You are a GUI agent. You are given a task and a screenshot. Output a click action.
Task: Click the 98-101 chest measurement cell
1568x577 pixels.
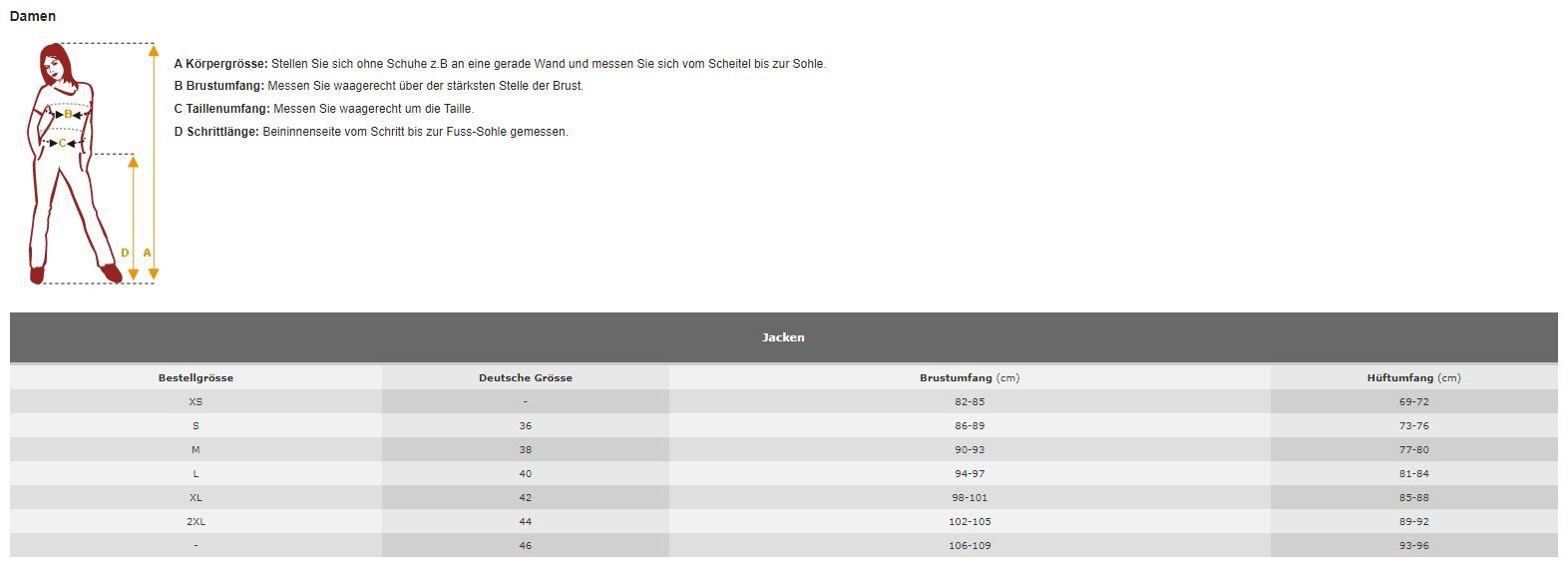point(970,498)
